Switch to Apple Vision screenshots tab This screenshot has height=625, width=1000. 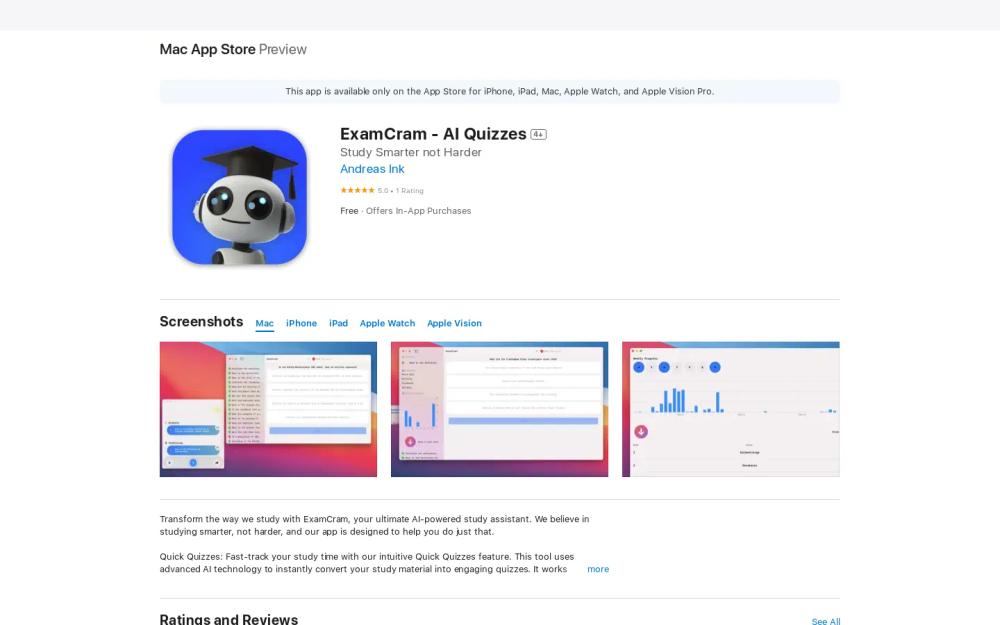pos(454,323)
